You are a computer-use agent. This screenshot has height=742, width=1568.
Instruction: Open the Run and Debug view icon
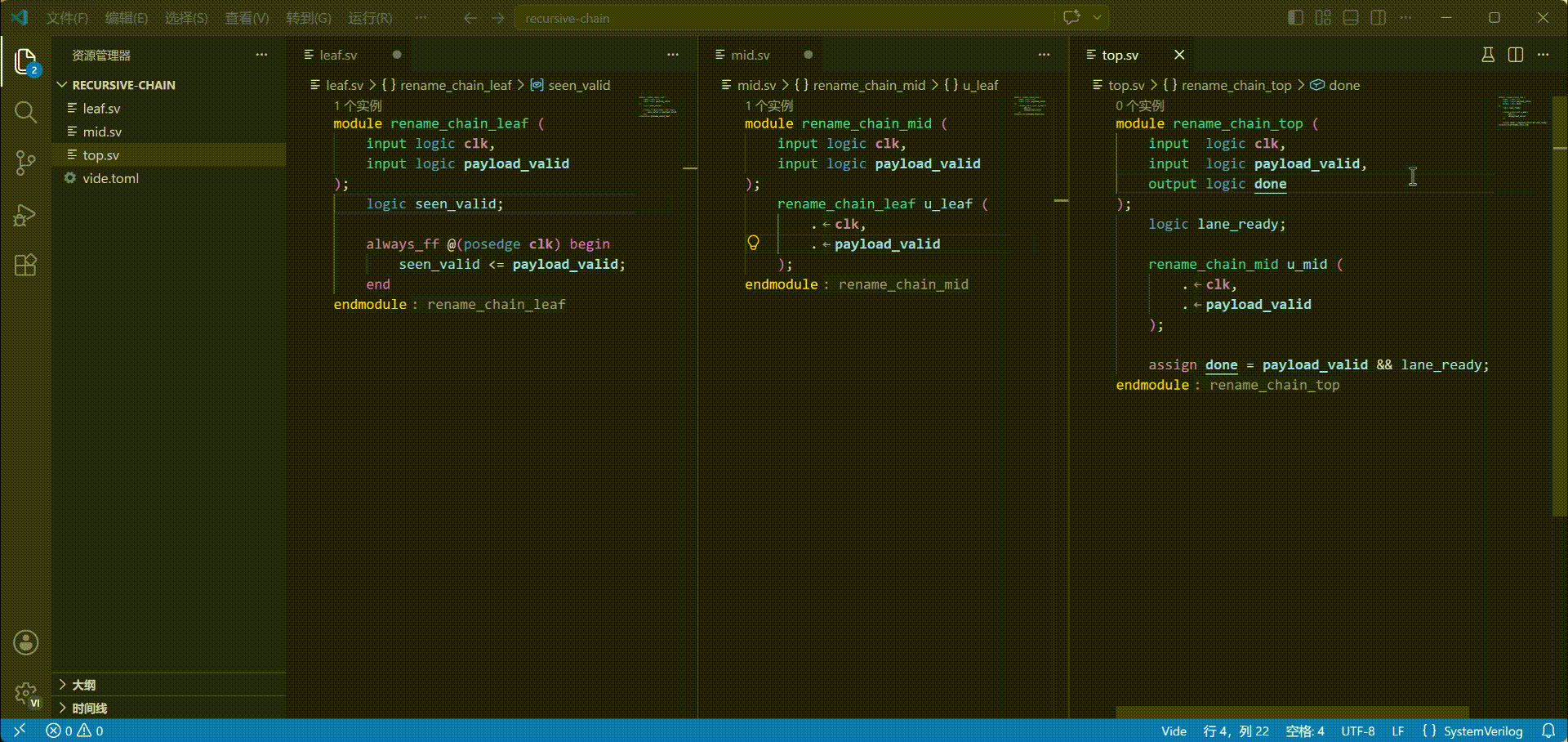(25, 215)
